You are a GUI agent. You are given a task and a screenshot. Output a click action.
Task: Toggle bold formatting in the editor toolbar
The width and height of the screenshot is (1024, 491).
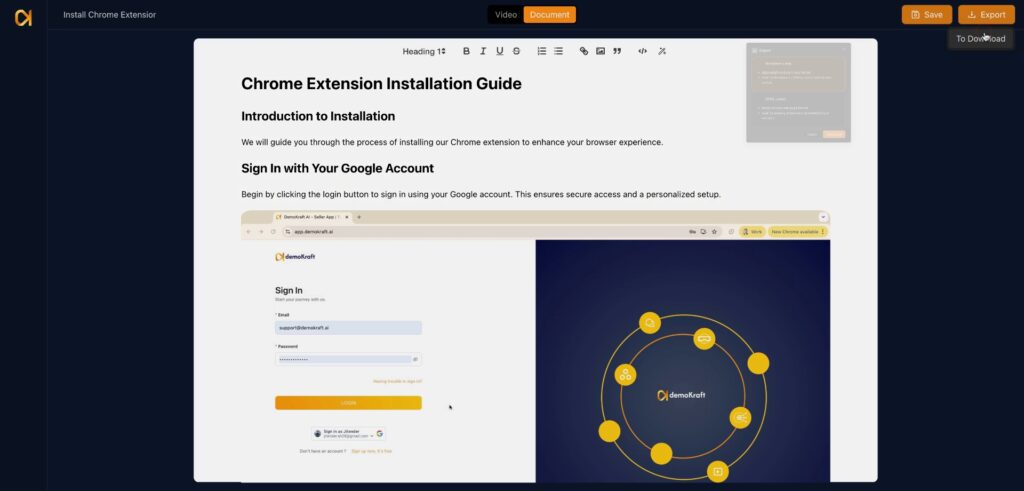[466, 51]
